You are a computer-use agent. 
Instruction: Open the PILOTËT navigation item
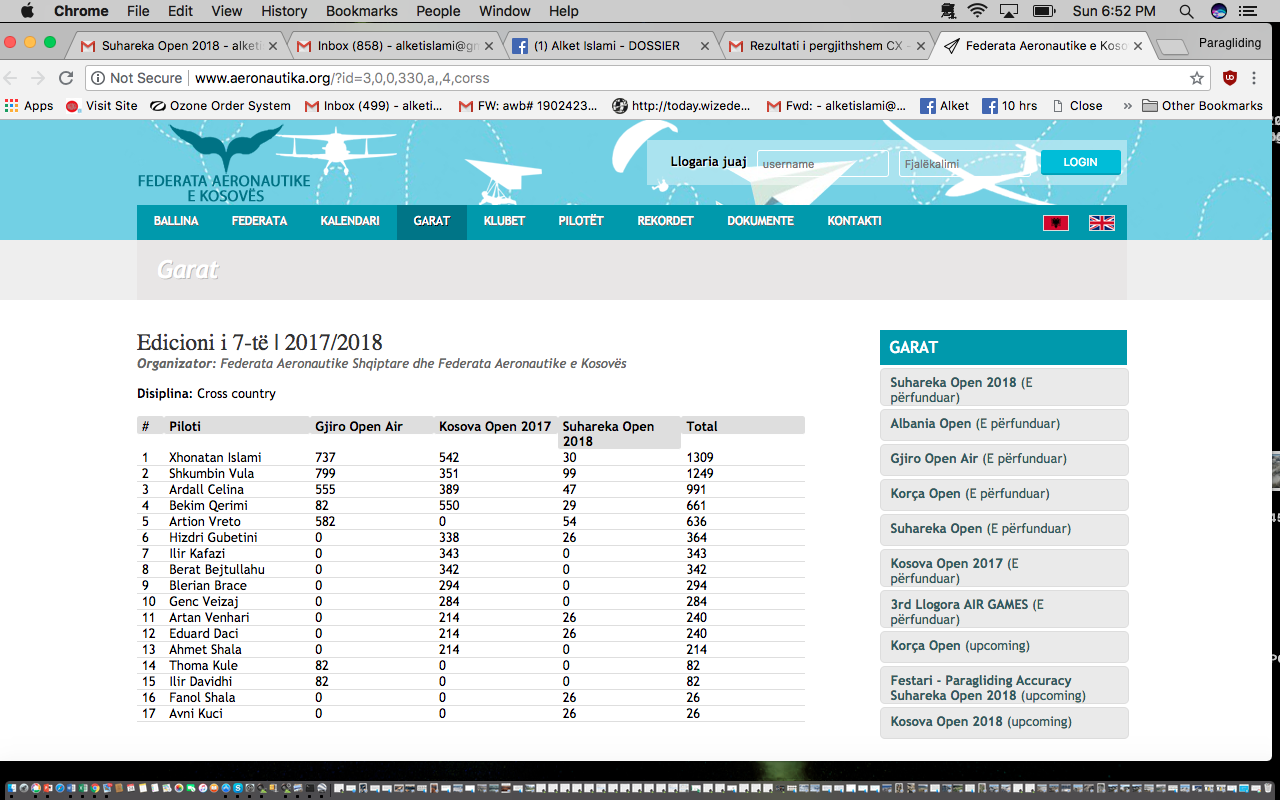point(581,221)
